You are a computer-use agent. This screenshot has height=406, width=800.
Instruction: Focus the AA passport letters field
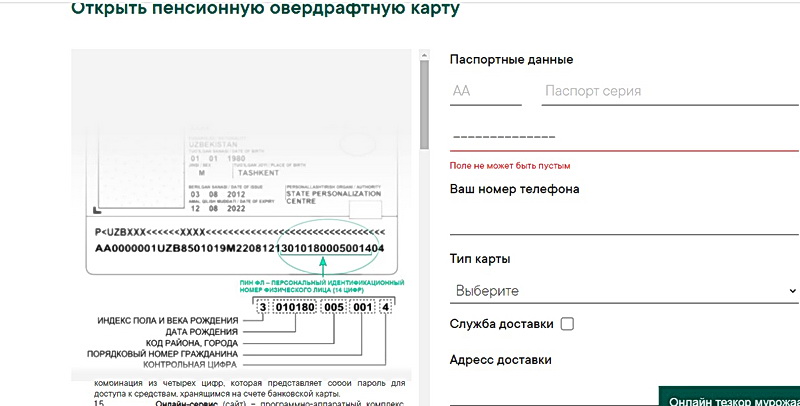485,91
